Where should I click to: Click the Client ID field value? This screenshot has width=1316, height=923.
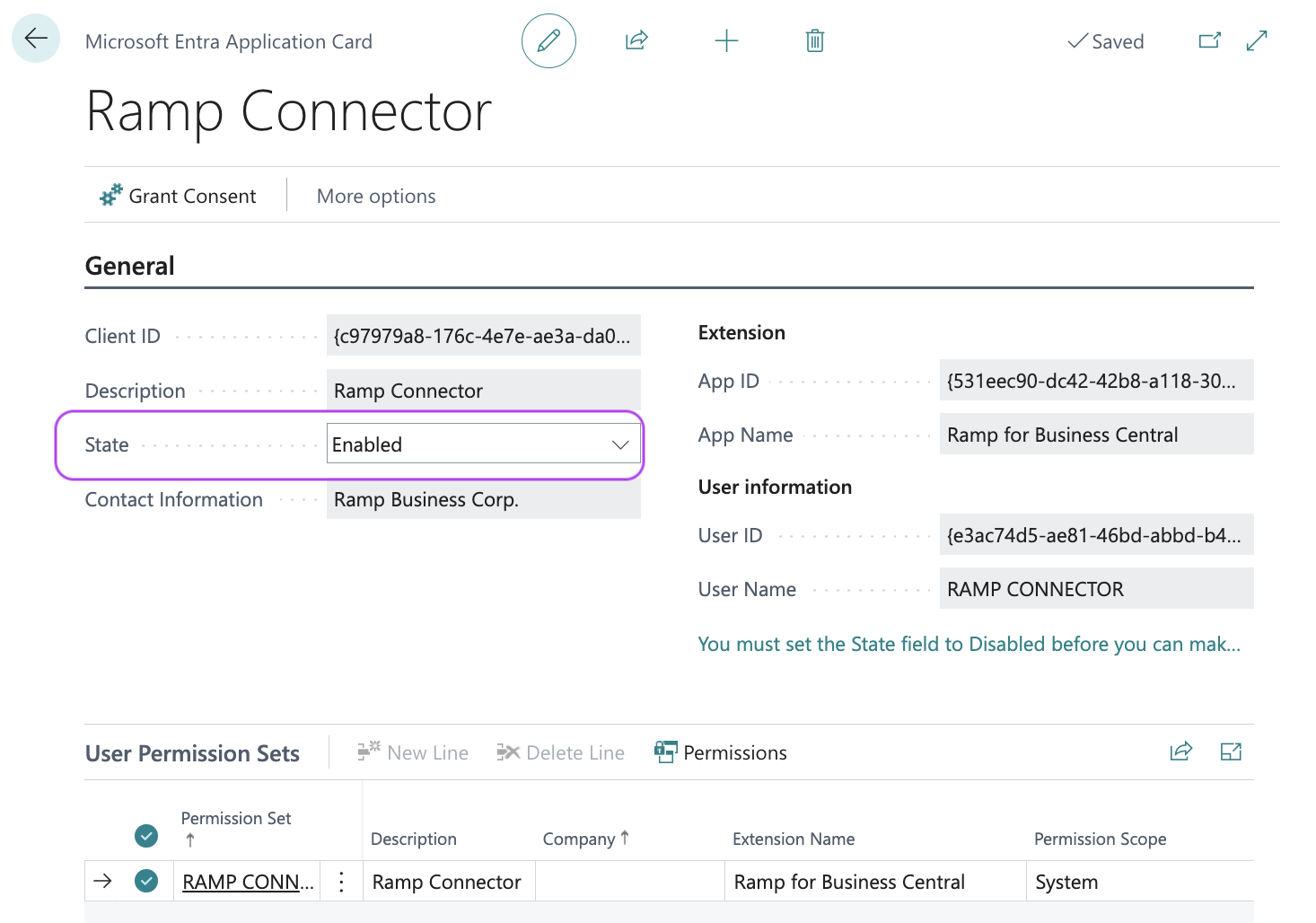pos(484,336)
